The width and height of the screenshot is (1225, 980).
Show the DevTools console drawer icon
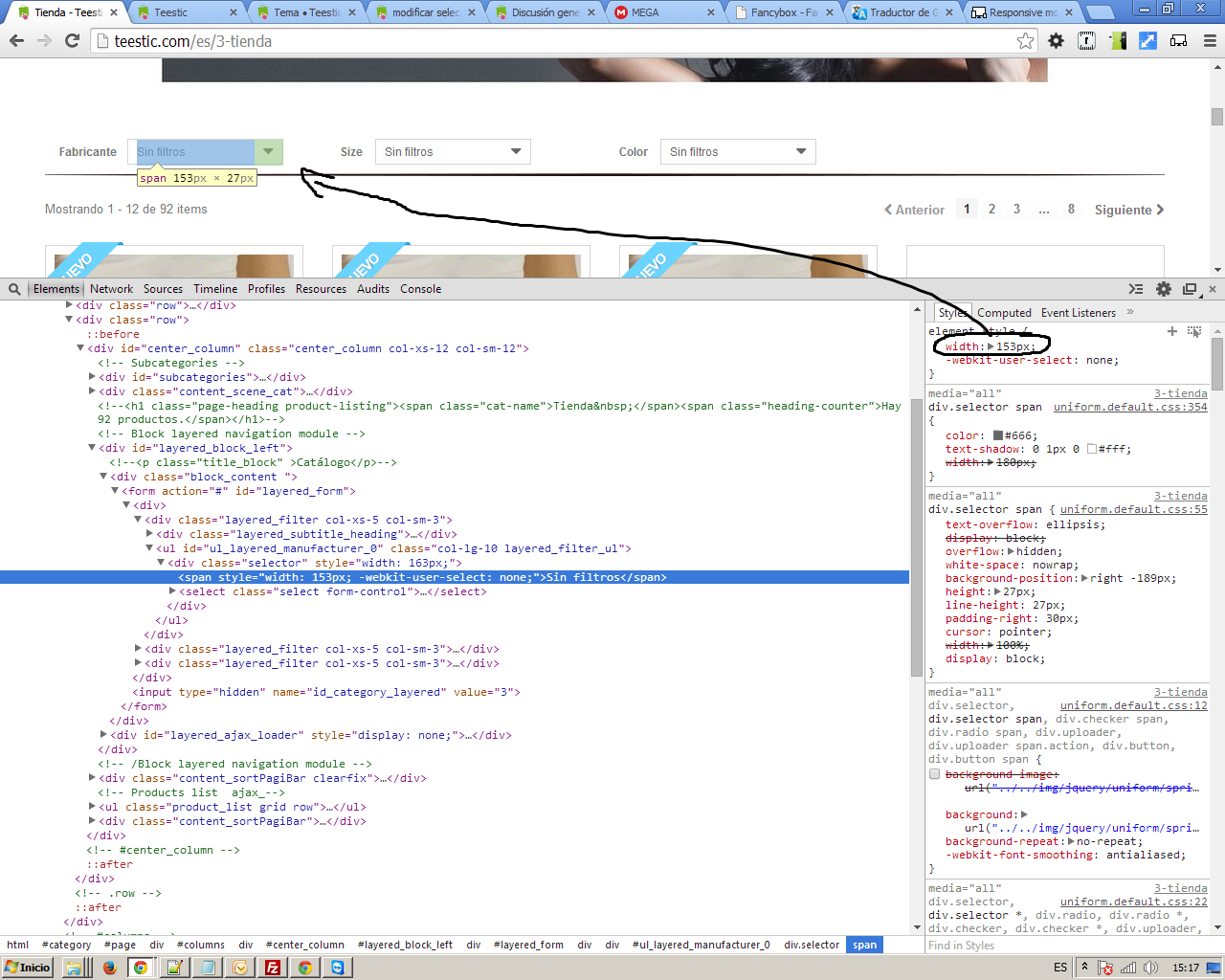tap(1136, 289)
